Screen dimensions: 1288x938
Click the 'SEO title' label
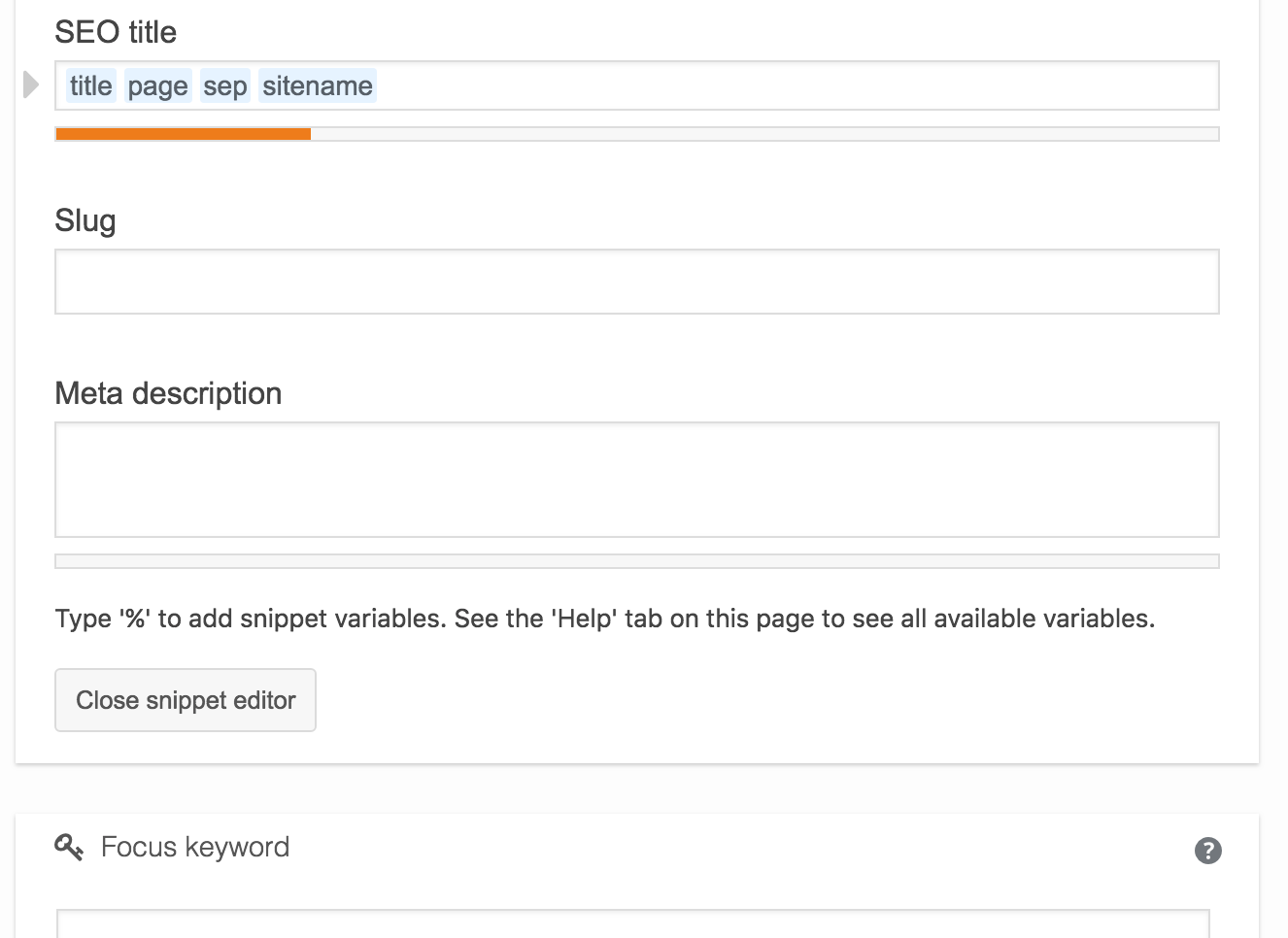click(116, 32)
